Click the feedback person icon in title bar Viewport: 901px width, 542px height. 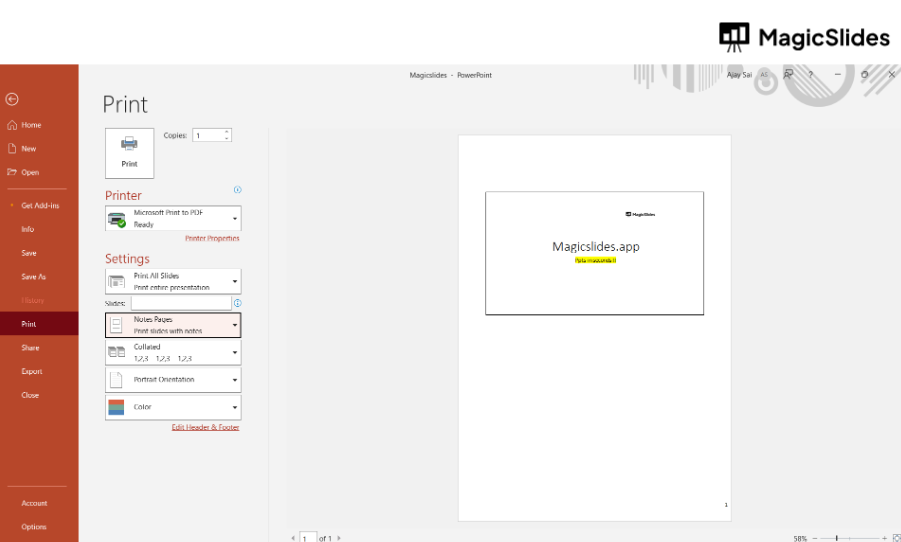(x=788, y=74)
